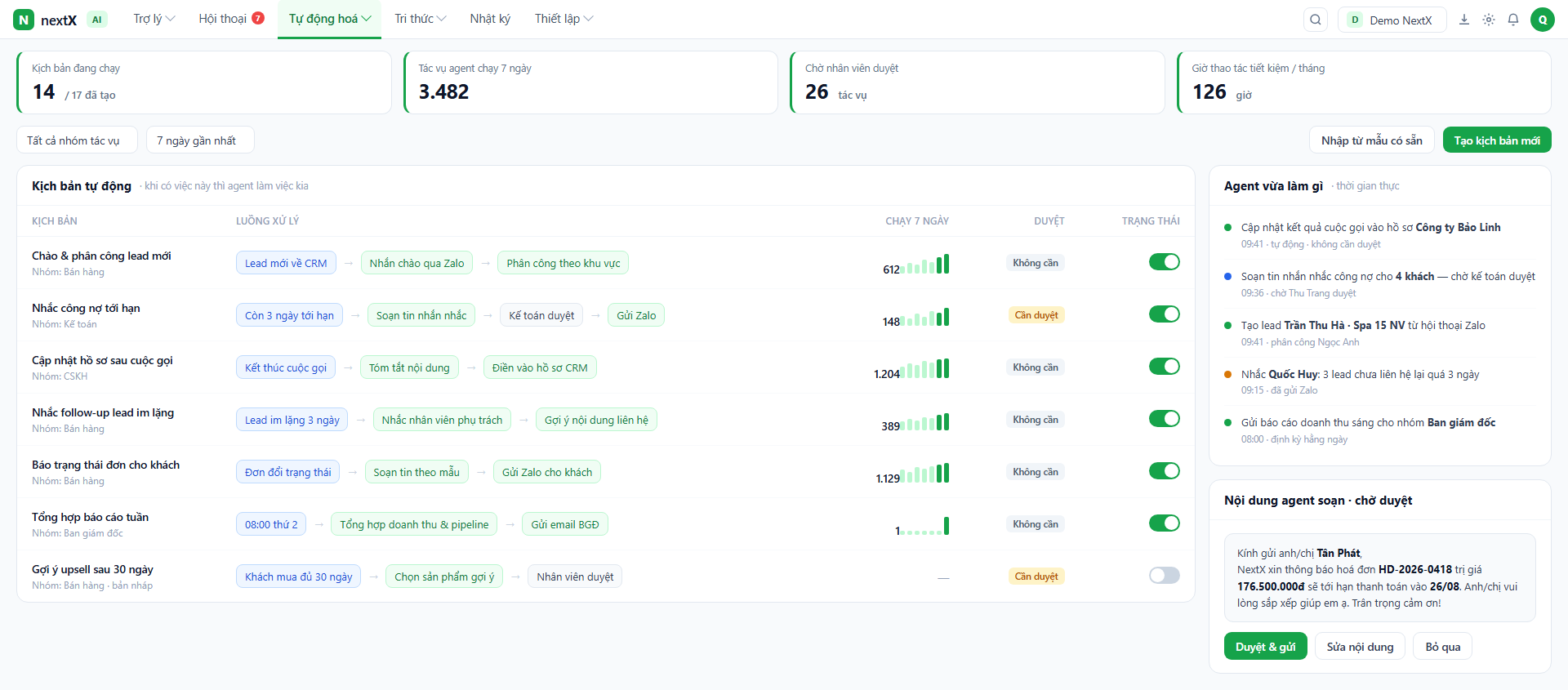Open the Demo NextX workspace selector
This screenshot has width=1568, height=690.
click(1392, 20)
